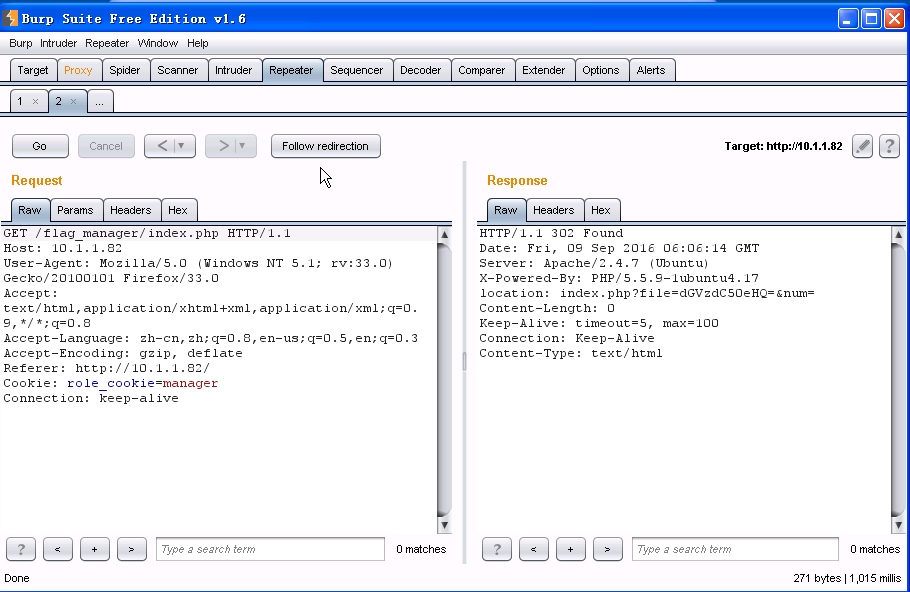This screenshot has height=592, width=910.
Task: Click request search plus options button
Action: [95, 549]
